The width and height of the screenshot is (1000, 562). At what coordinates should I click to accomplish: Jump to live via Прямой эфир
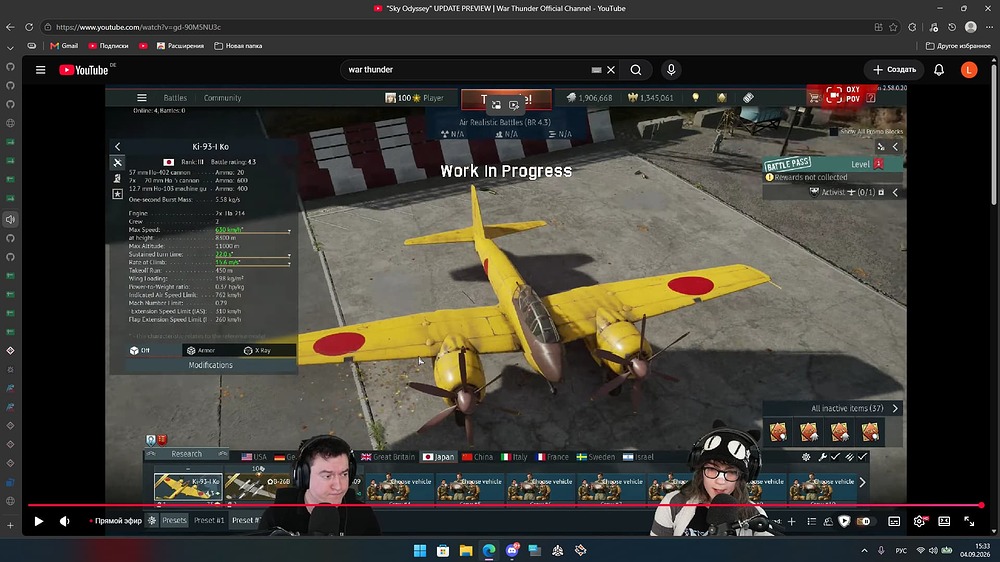(115, 521)
